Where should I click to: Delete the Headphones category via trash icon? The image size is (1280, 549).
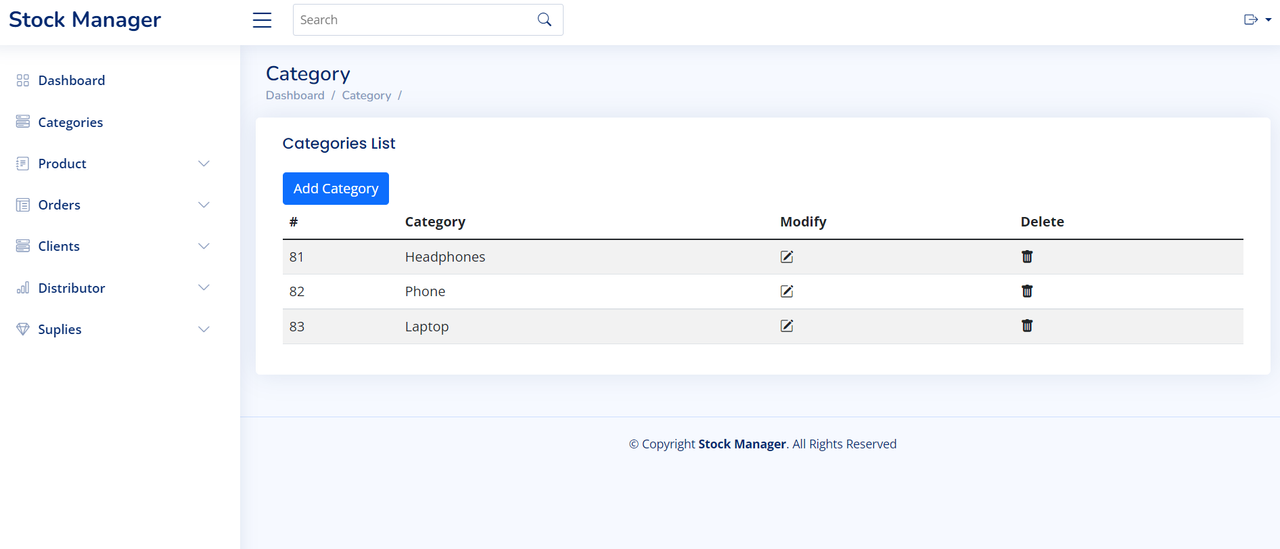[x=1027, y=257]
